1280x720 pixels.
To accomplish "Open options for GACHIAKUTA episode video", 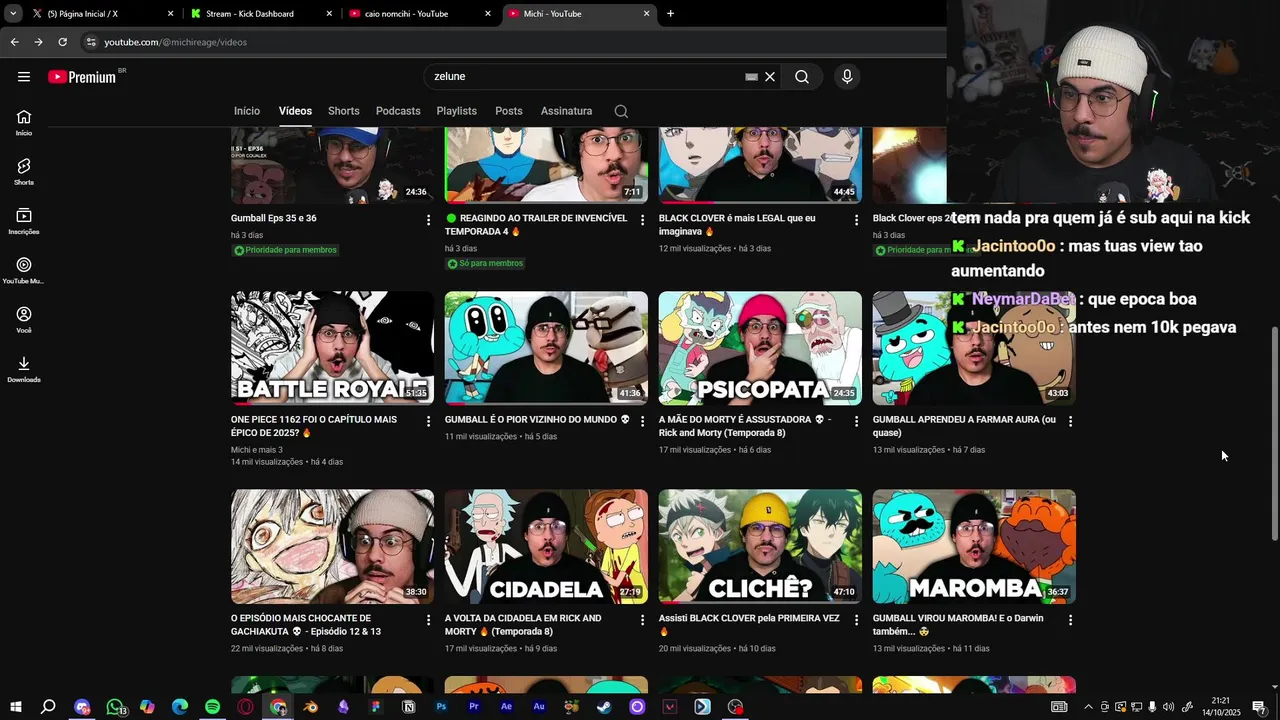I will click(x=429, y=620).
